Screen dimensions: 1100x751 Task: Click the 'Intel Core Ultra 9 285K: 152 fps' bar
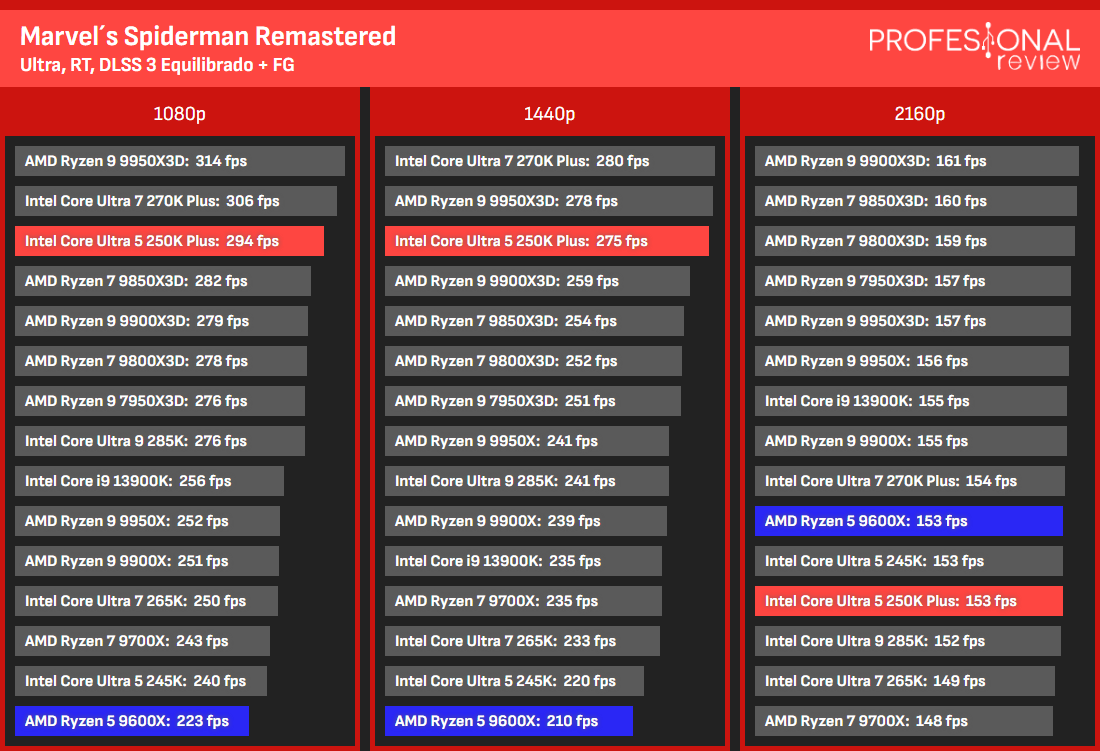[x=908, y=641]
